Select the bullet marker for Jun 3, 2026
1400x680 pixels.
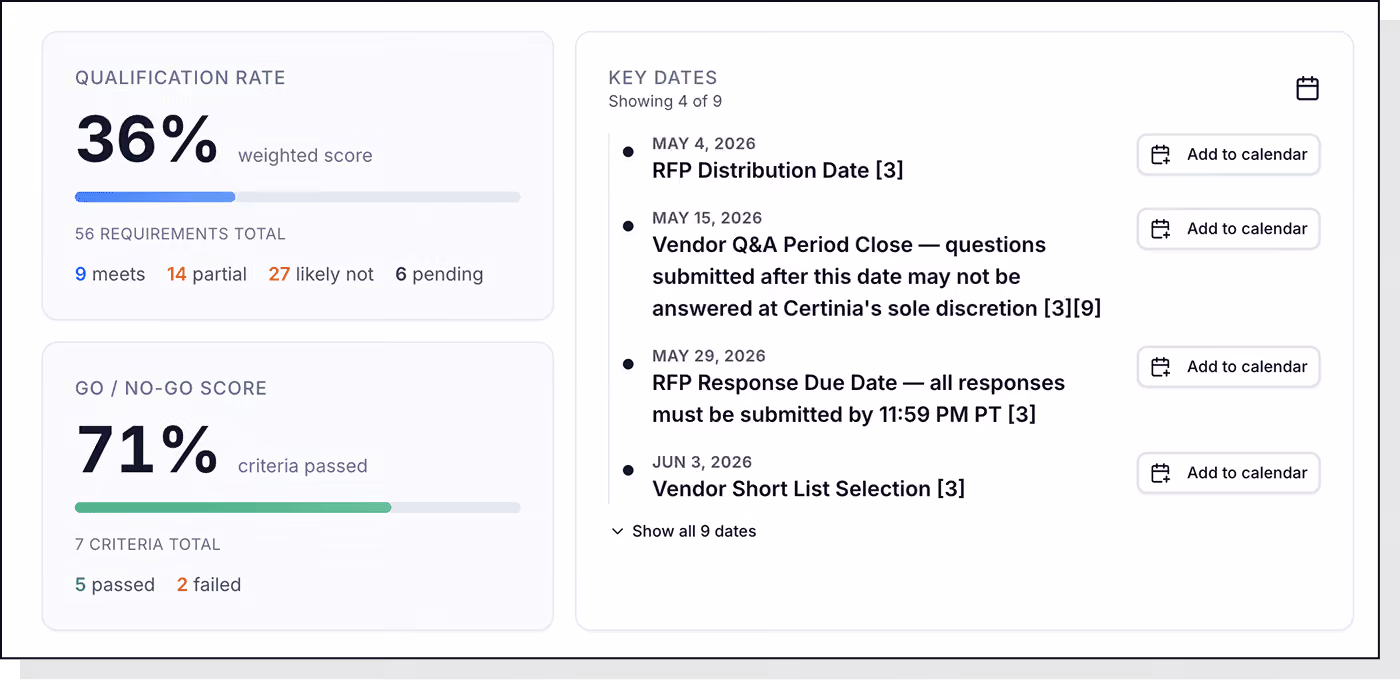coord(628,470)
